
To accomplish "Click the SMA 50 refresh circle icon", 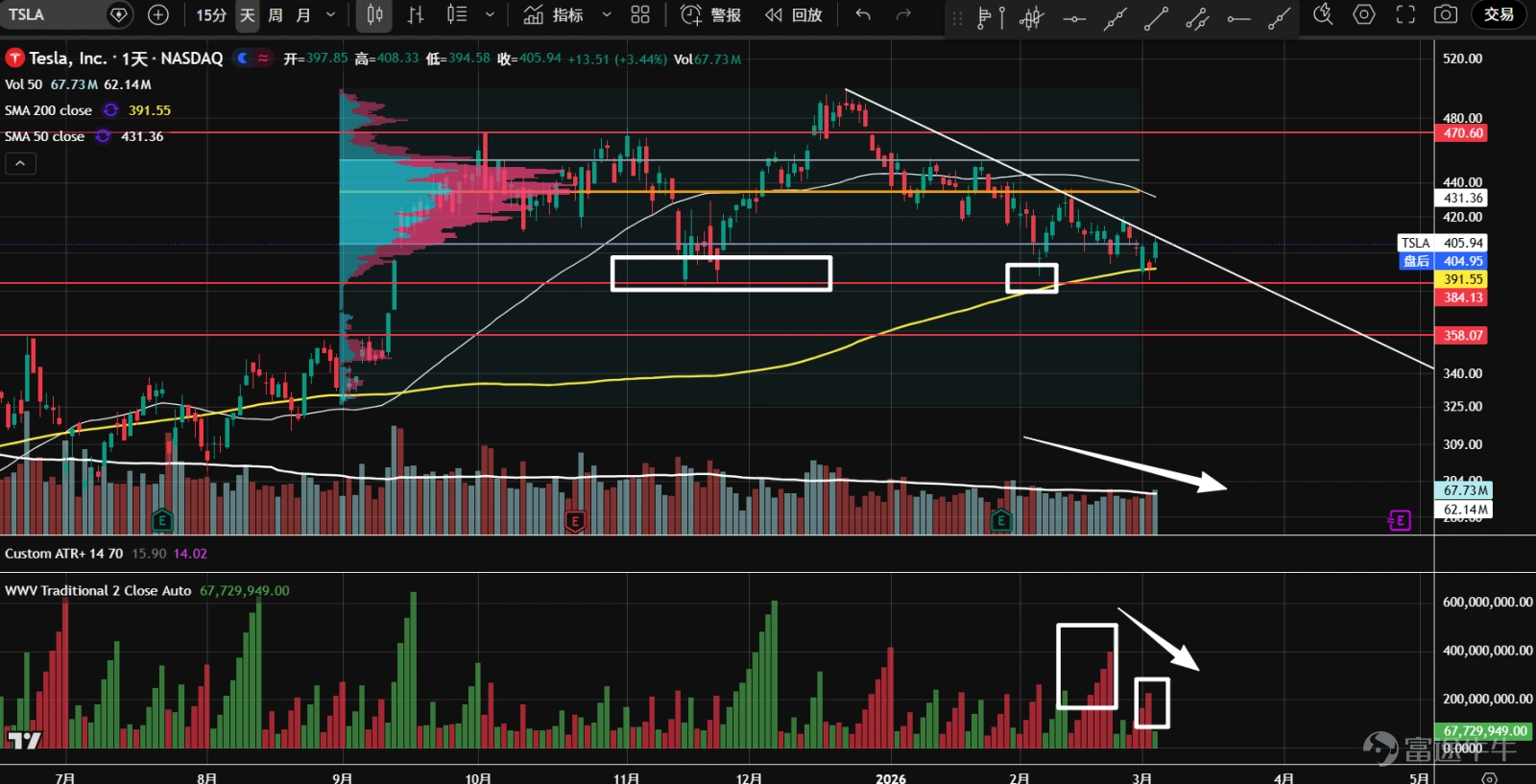I will pos(103,136).
